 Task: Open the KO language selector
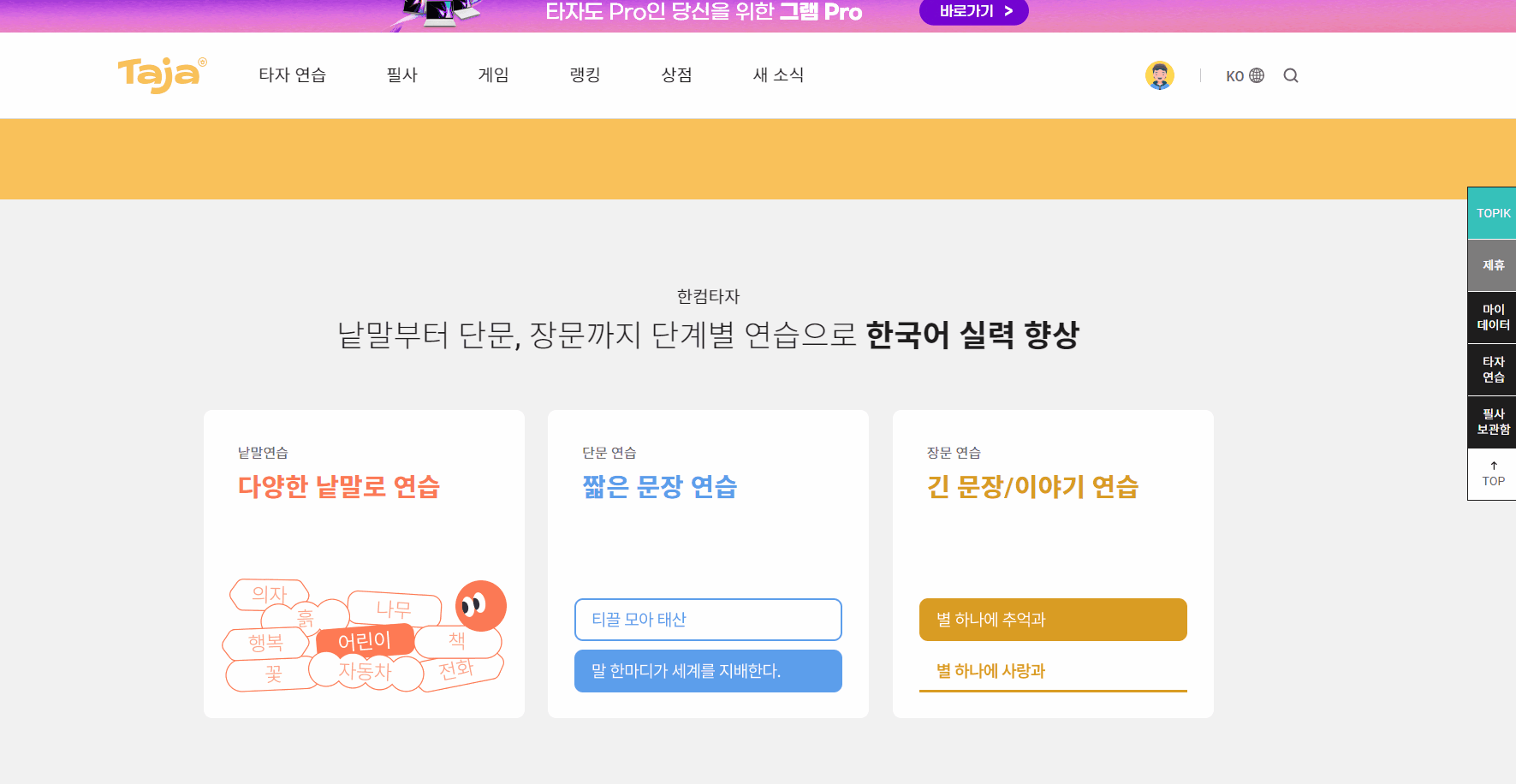[1244, 75]
